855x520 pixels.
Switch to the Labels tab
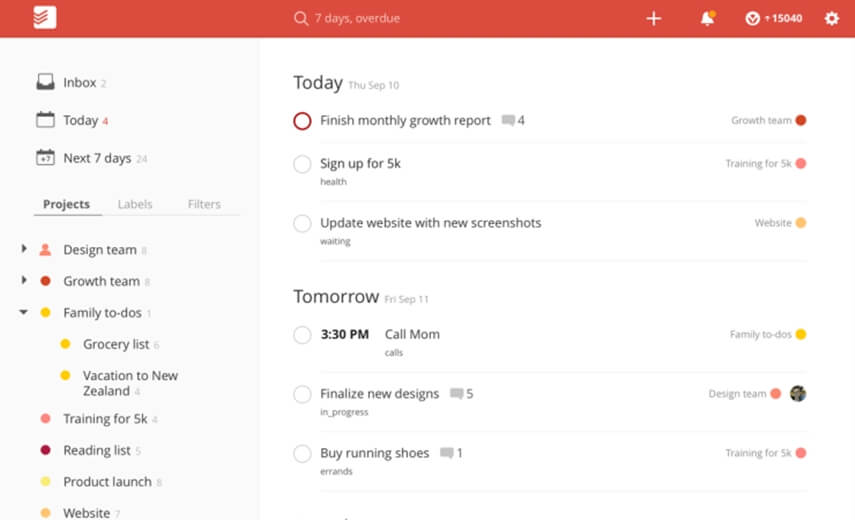[x=135, y=204]
